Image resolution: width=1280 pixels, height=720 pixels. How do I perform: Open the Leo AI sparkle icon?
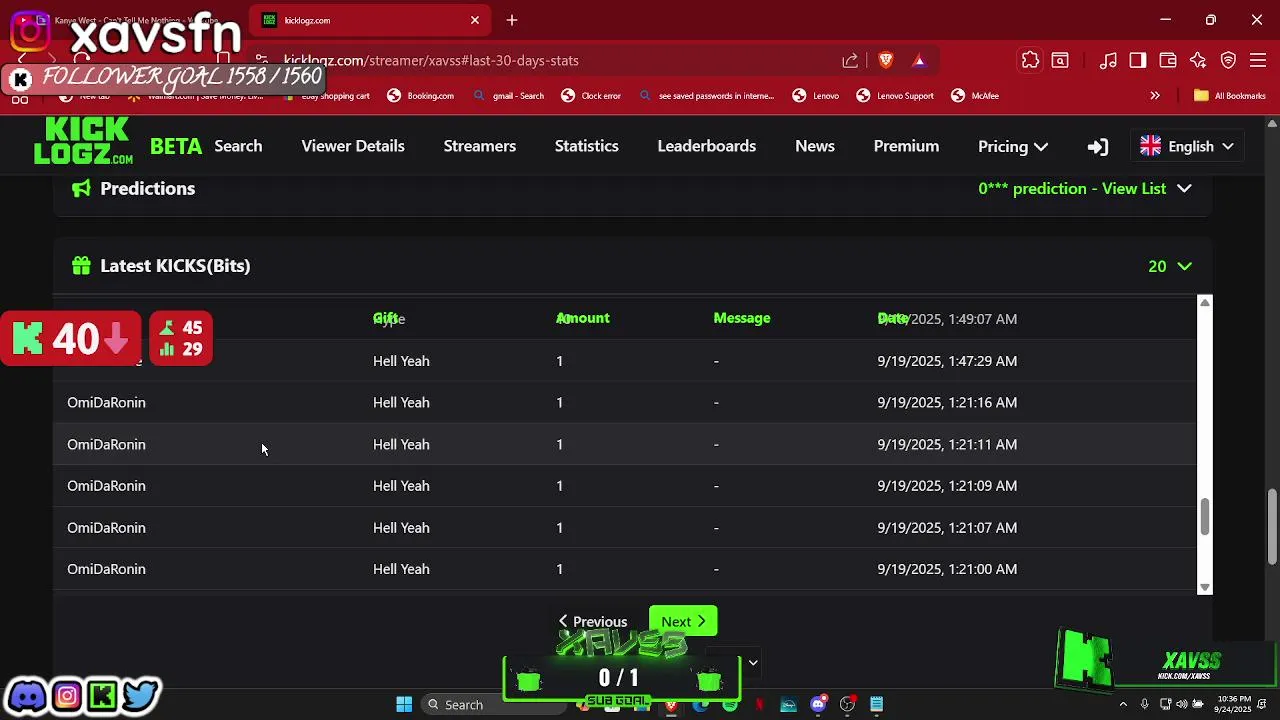pos(1198,61)
